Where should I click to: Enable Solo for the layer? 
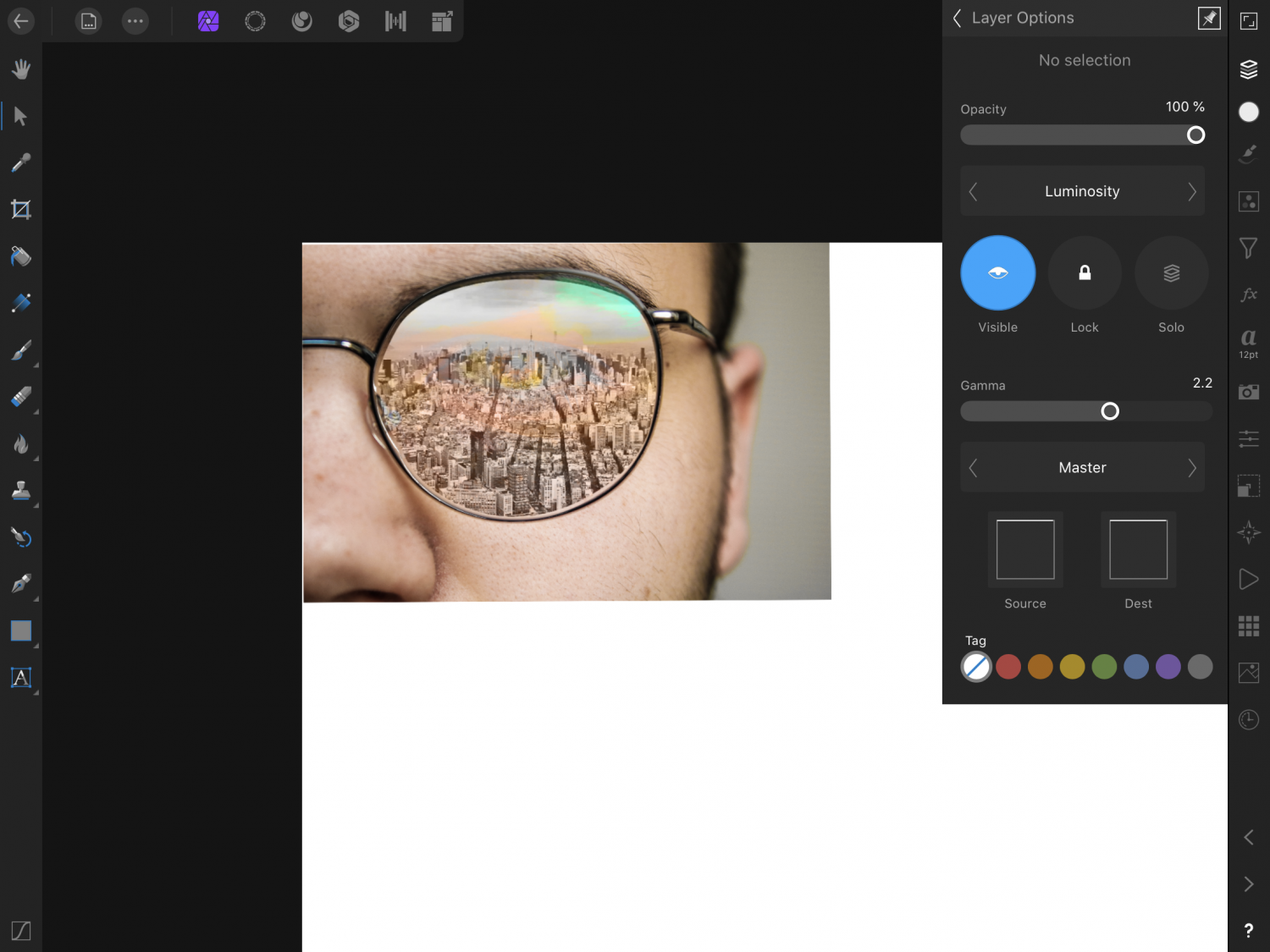1171,273
